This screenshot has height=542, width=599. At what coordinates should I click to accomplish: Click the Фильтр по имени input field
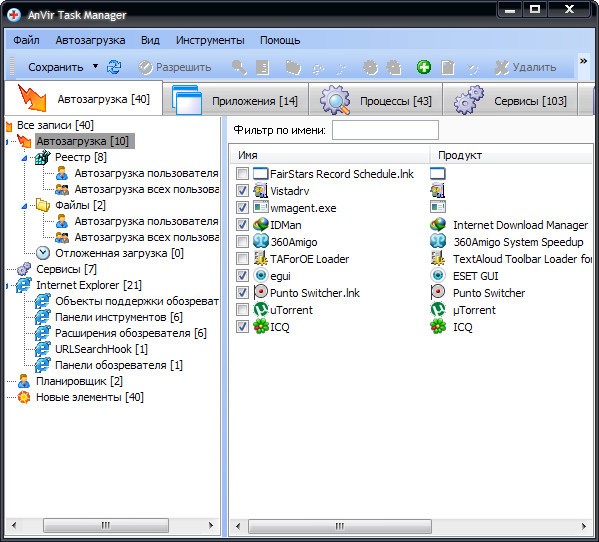(x=385, y=130)
